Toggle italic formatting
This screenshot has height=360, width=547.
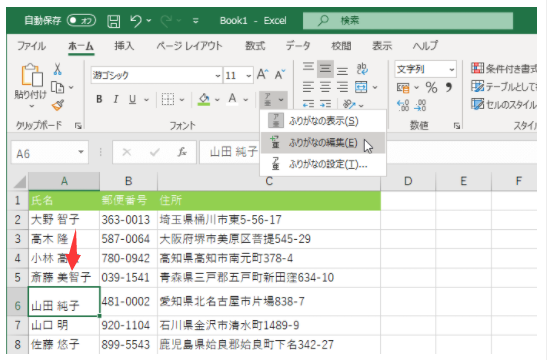tap(116, 99)
